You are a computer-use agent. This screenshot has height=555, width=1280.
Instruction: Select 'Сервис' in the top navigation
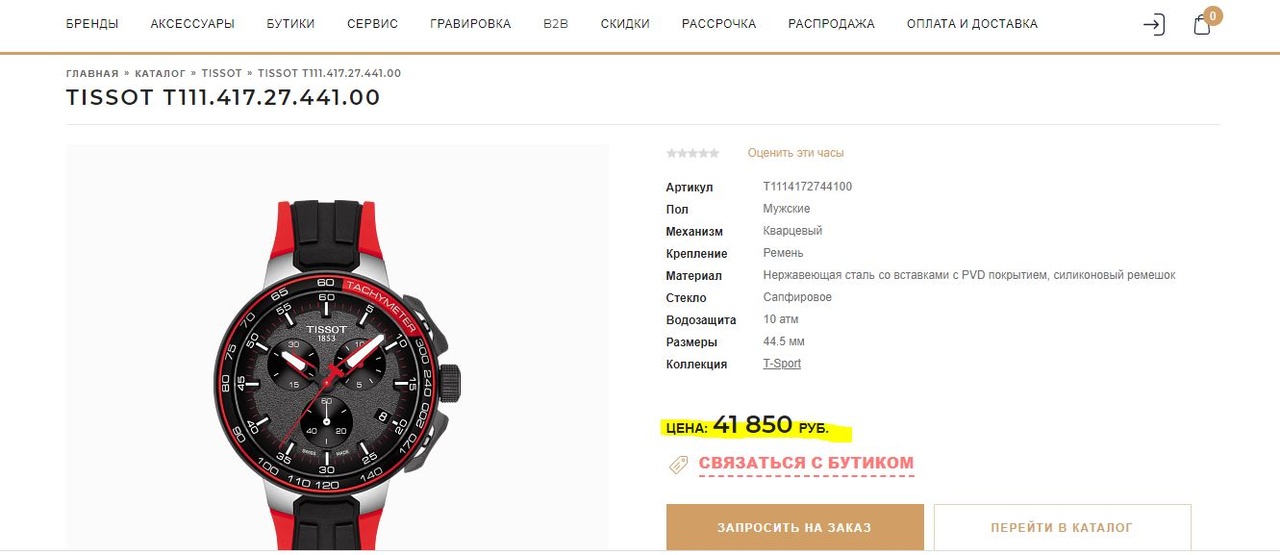[373, 23]
